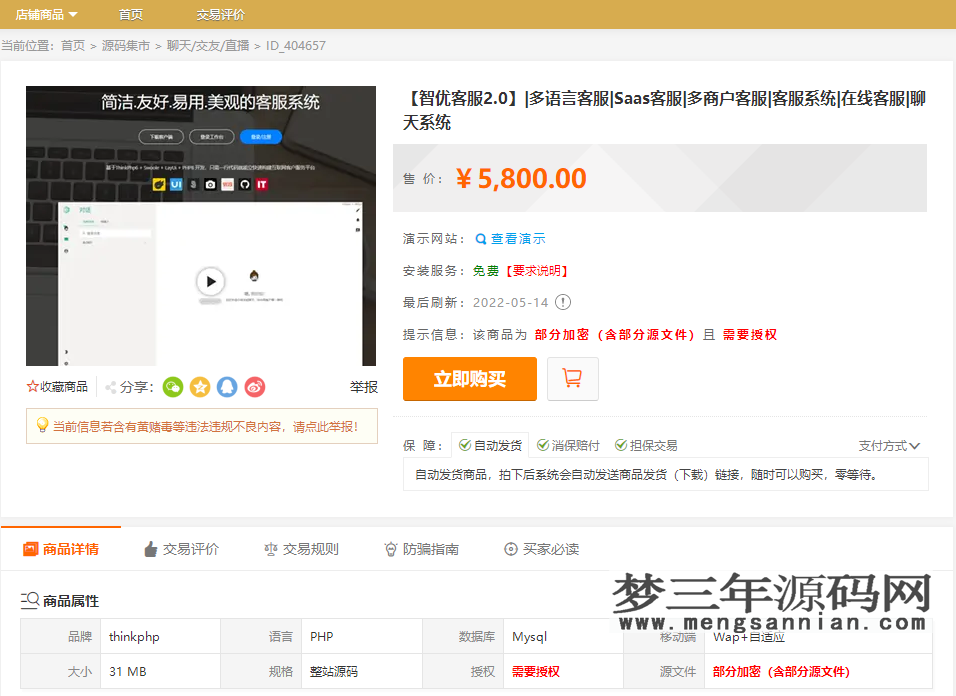Share to Weibo with the red icon
This screenshot has height=696, width=956.
254,386
